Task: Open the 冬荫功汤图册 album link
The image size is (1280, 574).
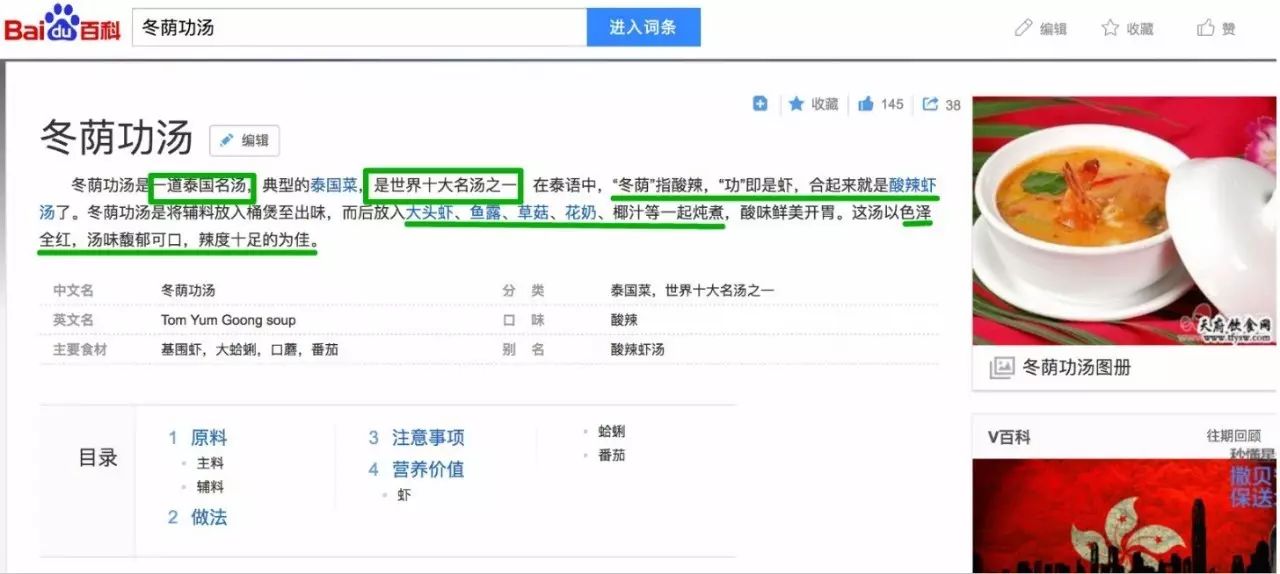Action: point(1077,368)
